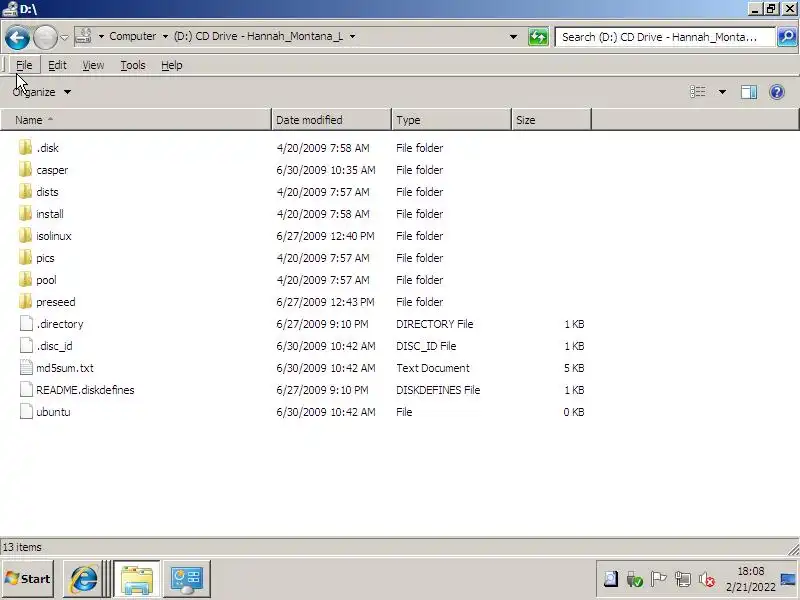Click the preseed folder icon
This screenshot has width=800, height=600.
[25, 301]
